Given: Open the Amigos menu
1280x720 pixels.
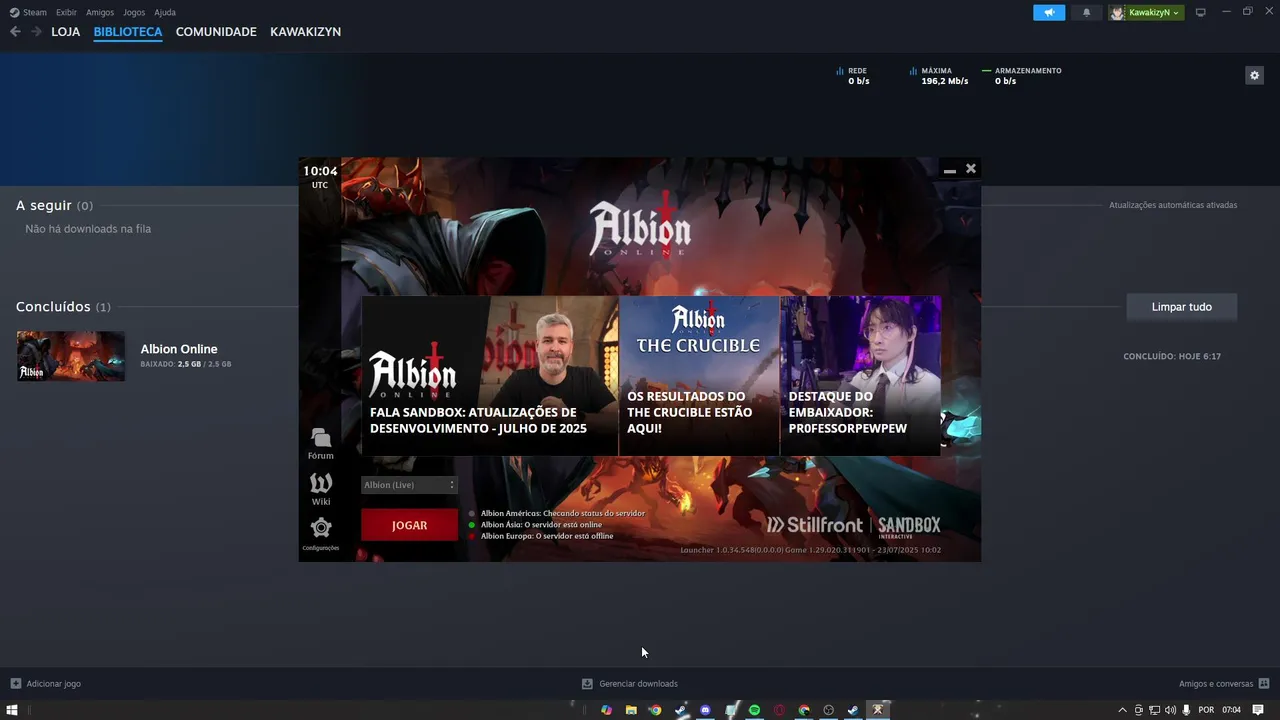Looking at the screenshot, I should coord(100,12).
